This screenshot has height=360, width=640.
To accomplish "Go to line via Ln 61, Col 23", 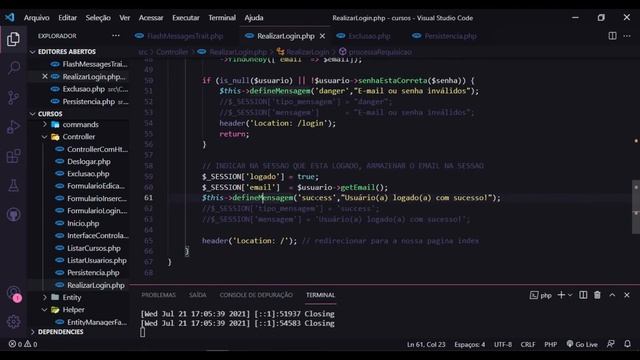I will pos(426,344).
